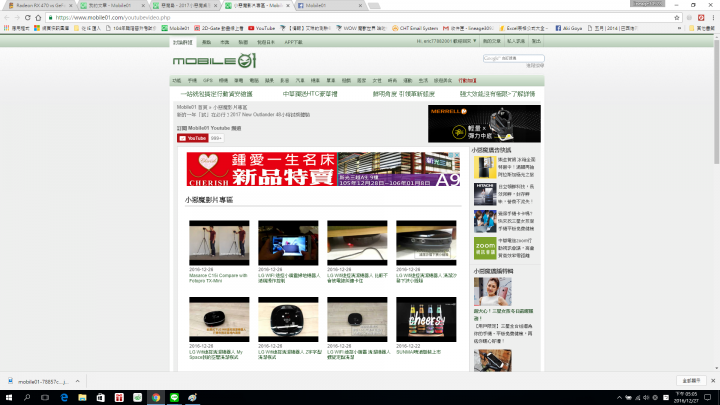Open the Manaice C15i tripod comparison video thumbnail
Screen dimensions: 720x405
[x=219, y=242]
